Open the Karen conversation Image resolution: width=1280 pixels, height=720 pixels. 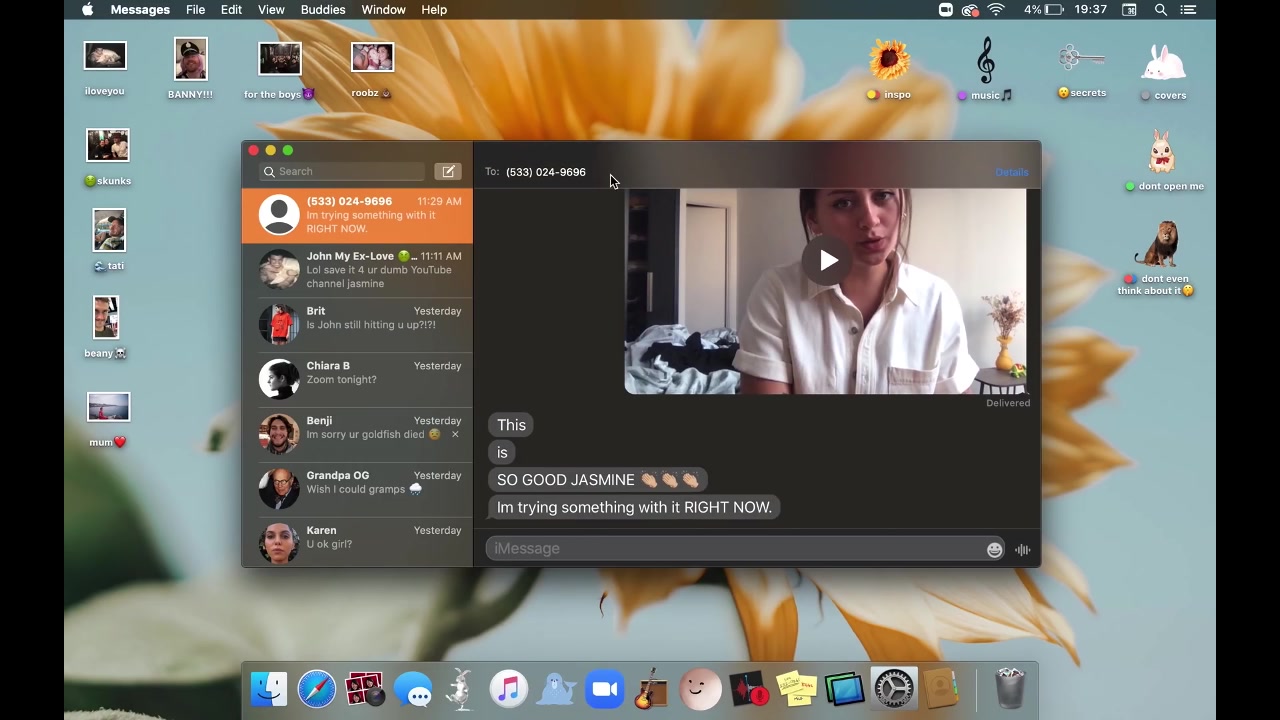click(357, 542)
